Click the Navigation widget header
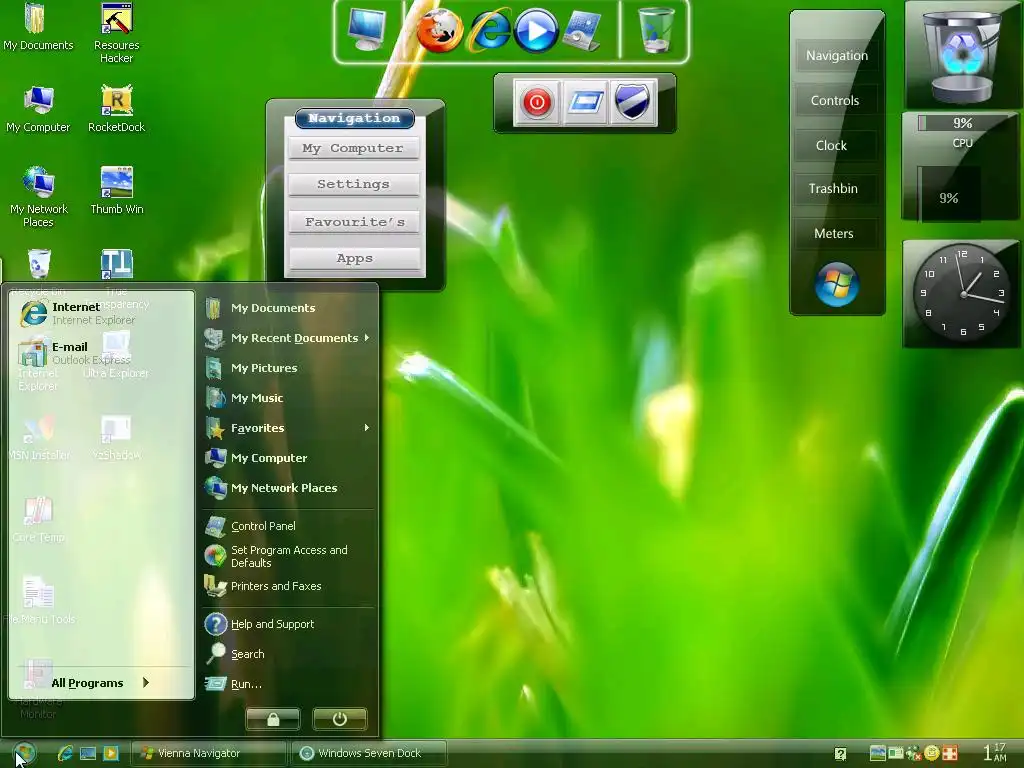 point(354,118)
